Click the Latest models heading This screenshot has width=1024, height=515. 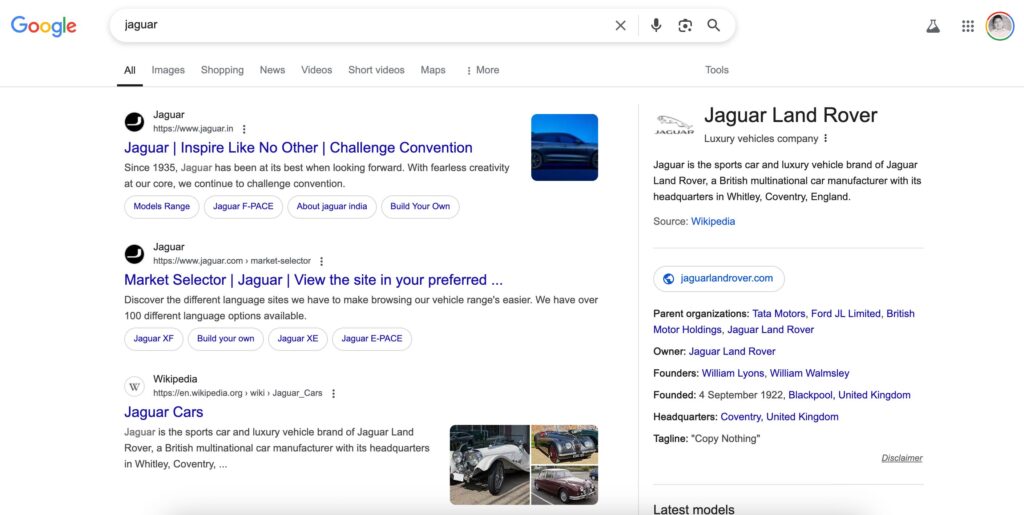(x=694, y=509)
